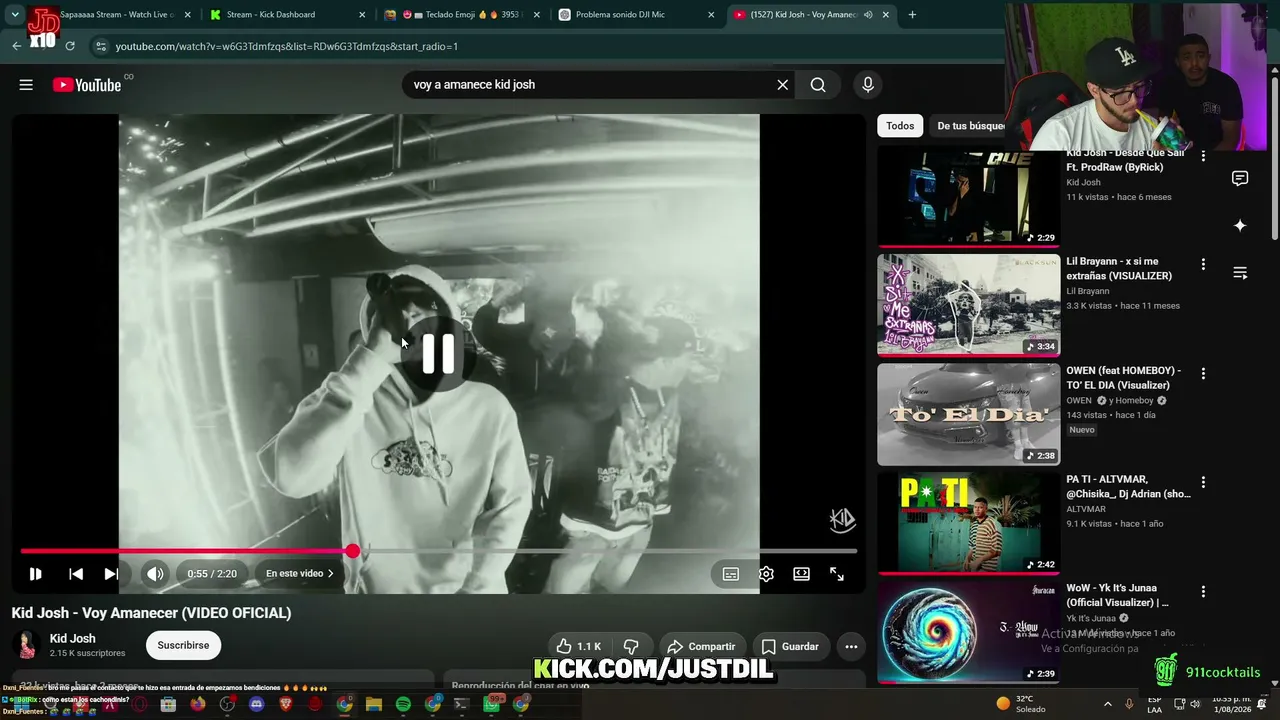Open the system volume speaker icon
This screenshot has width=1280, height=720.
1194,704
